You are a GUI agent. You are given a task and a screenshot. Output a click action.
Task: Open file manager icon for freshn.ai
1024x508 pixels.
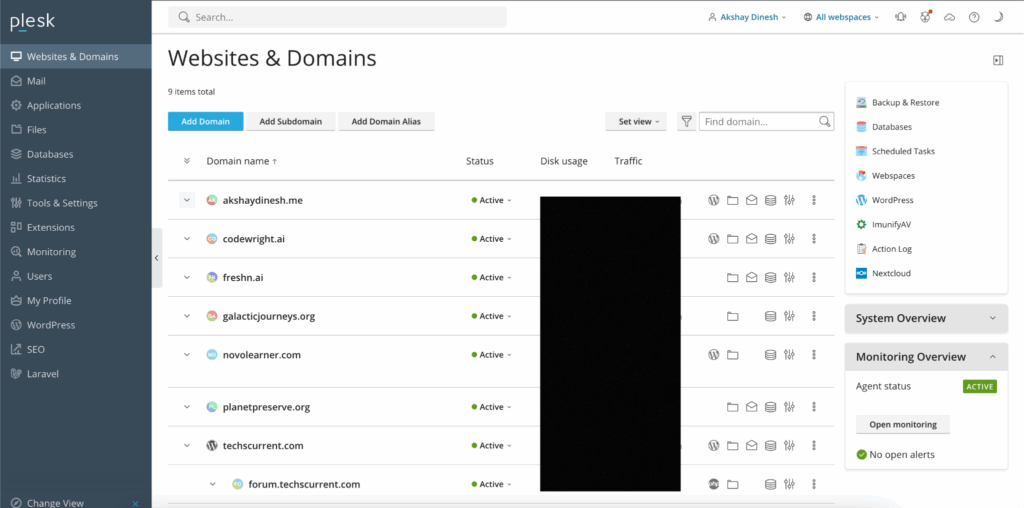[x=733, y=278]
